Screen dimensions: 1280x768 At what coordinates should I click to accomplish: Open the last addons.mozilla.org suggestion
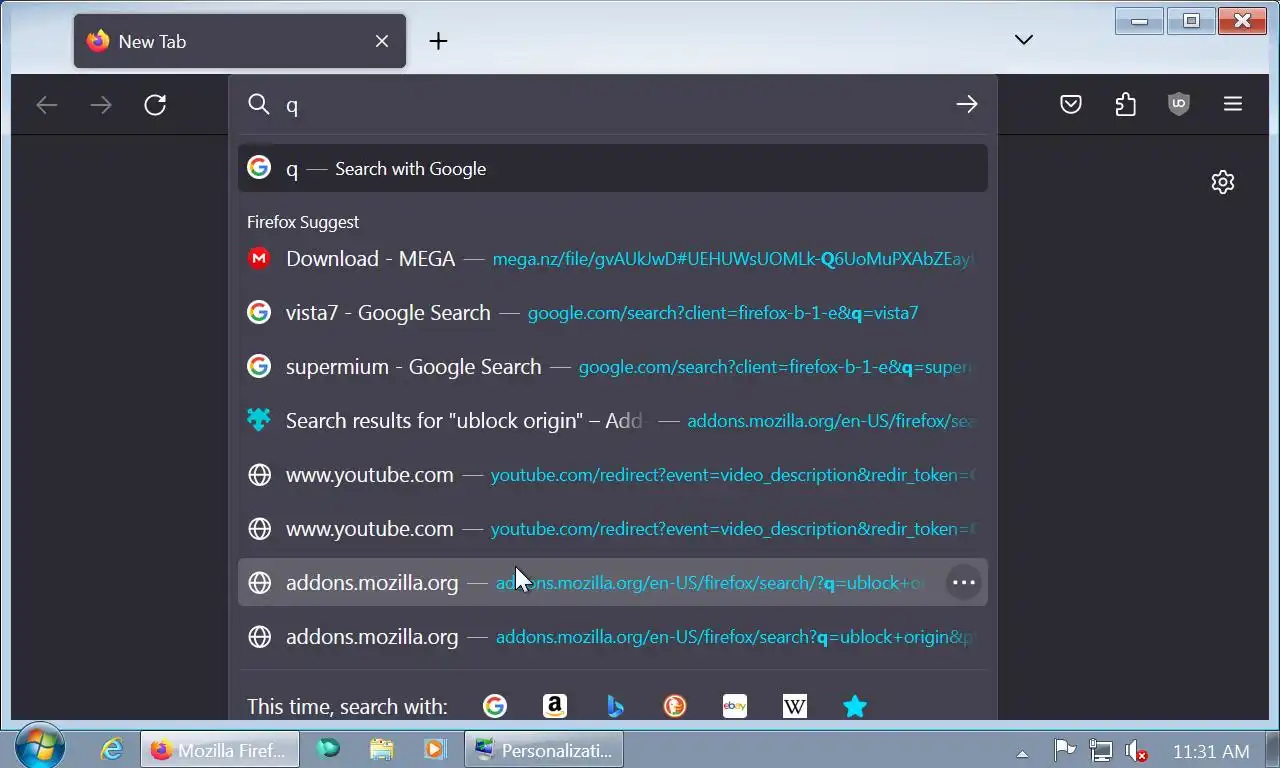(613, 636)
